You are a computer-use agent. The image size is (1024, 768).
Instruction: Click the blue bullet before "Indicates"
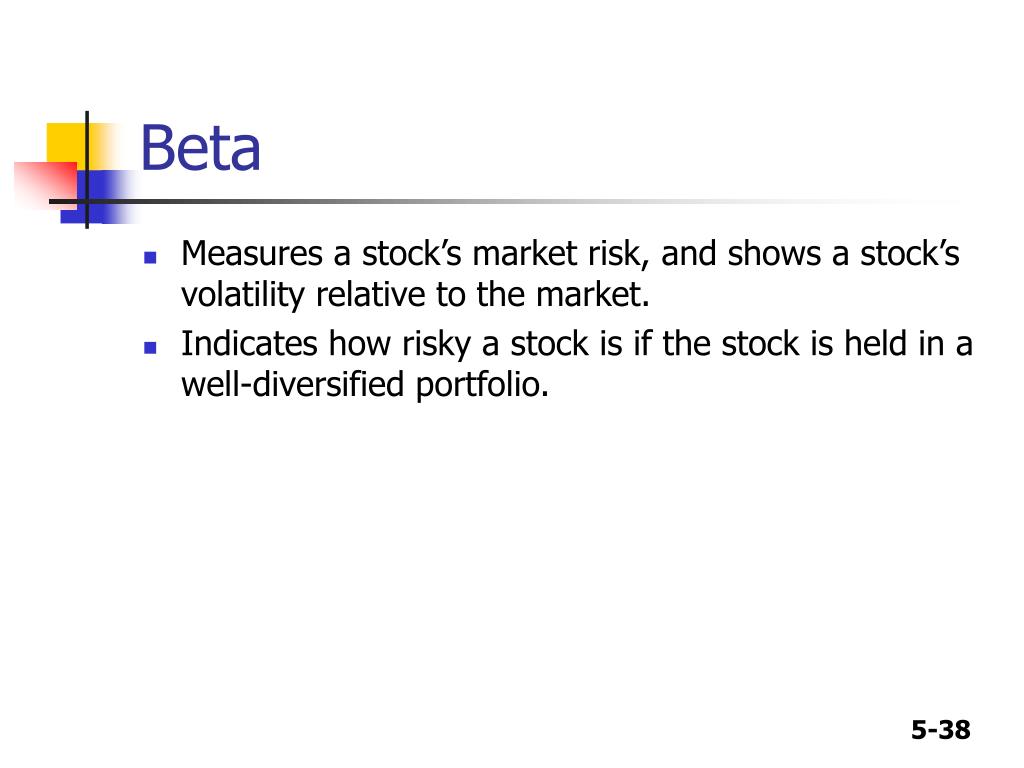coord(150,347)
